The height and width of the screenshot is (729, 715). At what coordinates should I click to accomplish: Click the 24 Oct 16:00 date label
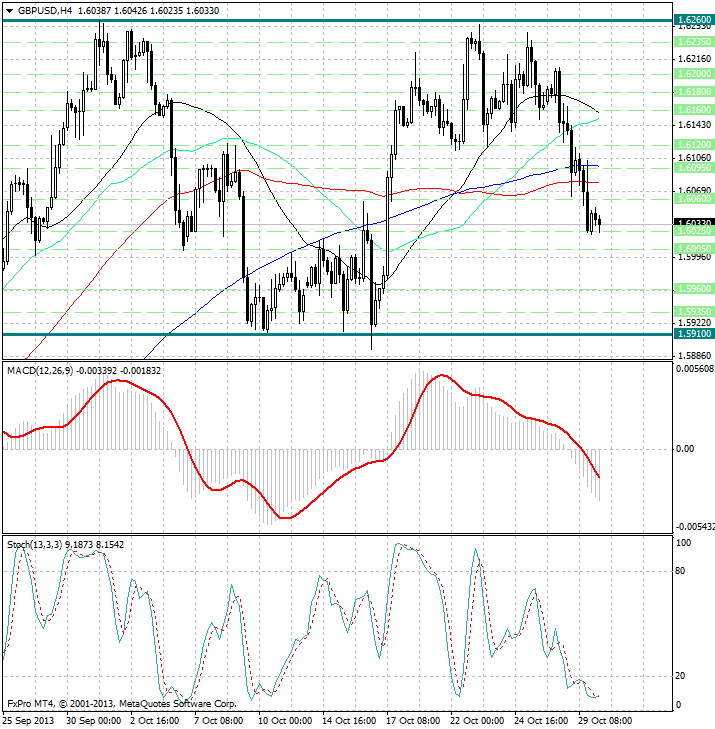[541, 721]
